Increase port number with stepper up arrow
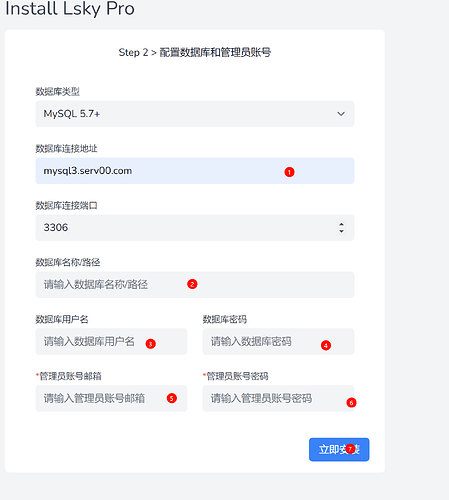Image resolution: width=449 pixels, height=500 pixels. coord(341,224)
